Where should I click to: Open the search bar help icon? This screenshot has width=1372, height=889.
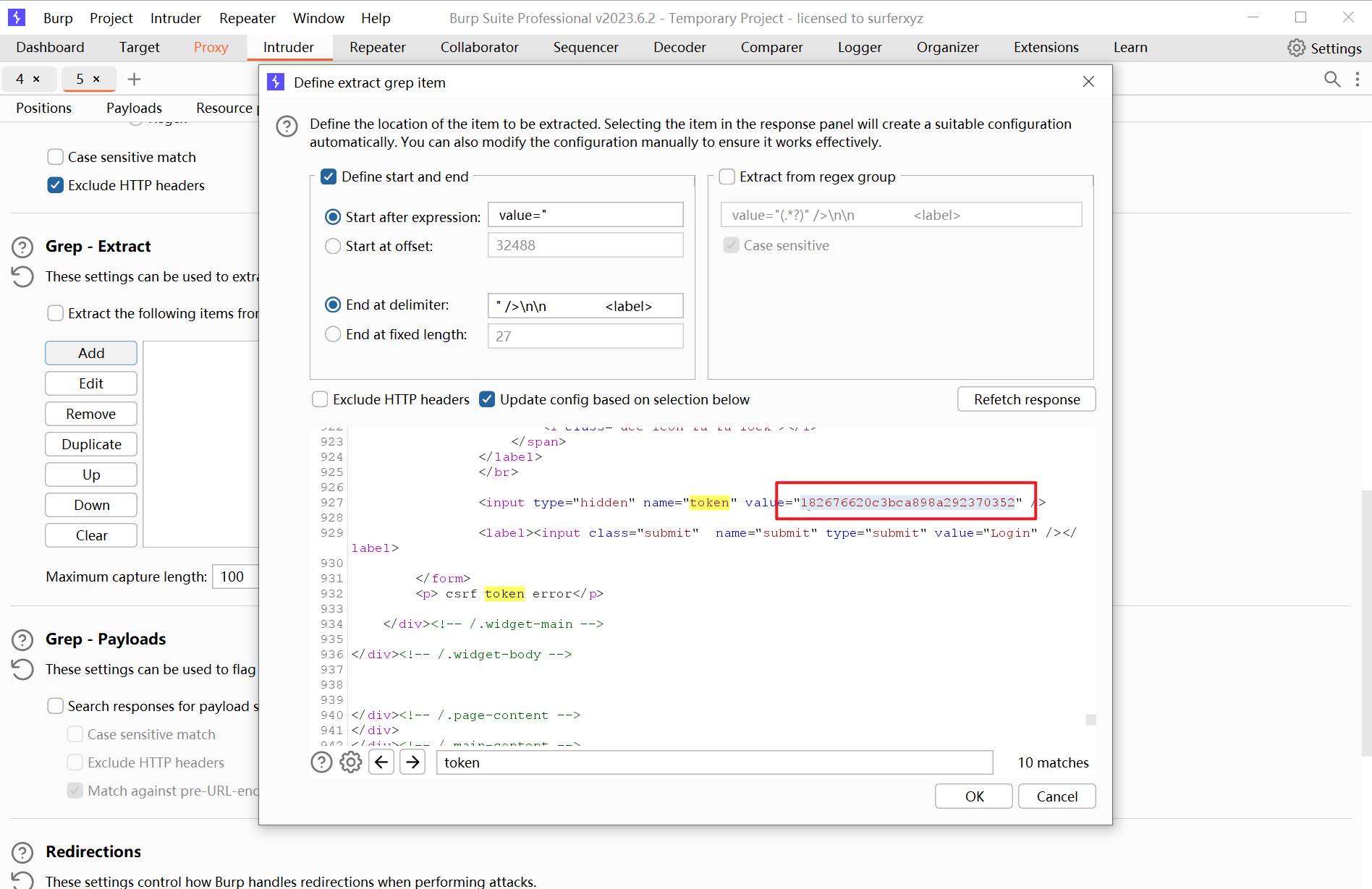321,762
